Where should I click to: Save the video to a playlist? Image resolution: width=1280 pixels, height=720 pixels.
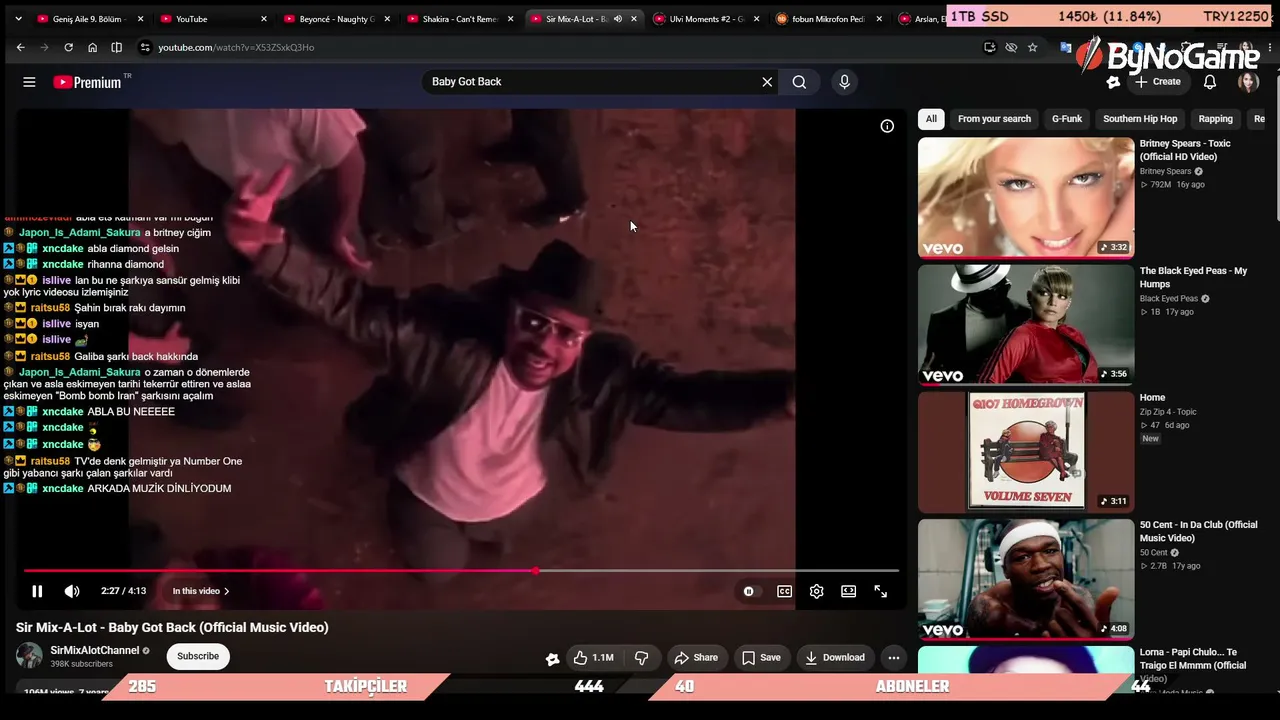pyautogui.click(x=761, y=657)
